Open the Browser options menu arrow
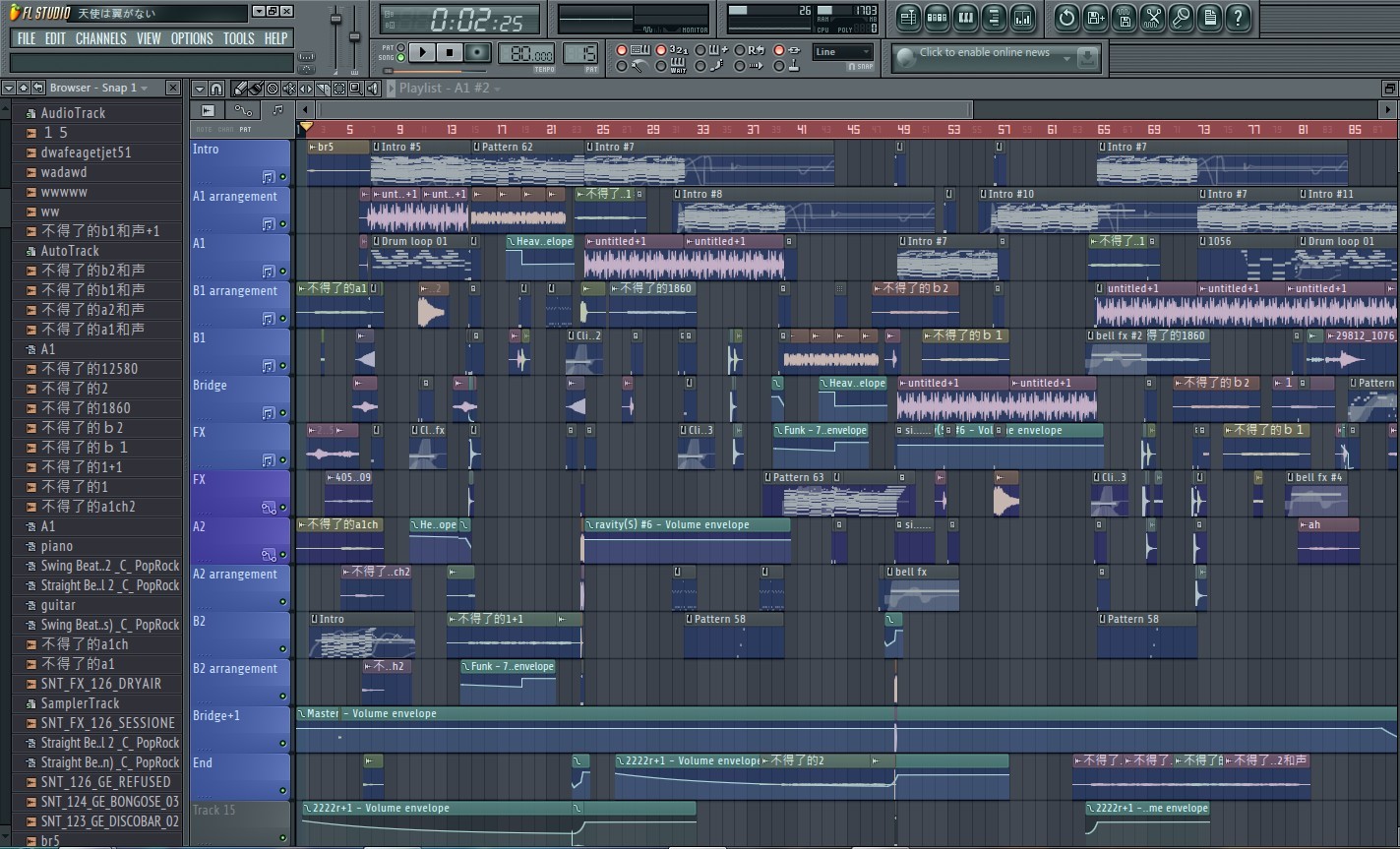1400x849 pixels. point(9,89)
